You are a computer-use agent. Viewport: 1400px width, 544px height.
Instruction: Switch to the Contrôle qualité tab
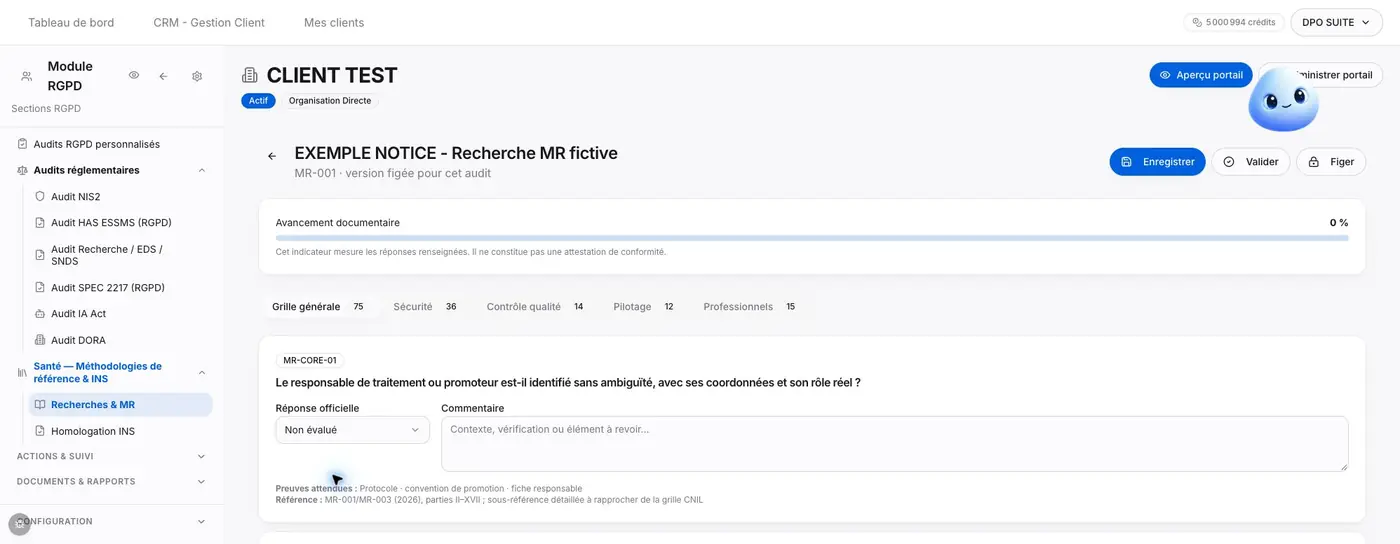(x=535, y=307)
